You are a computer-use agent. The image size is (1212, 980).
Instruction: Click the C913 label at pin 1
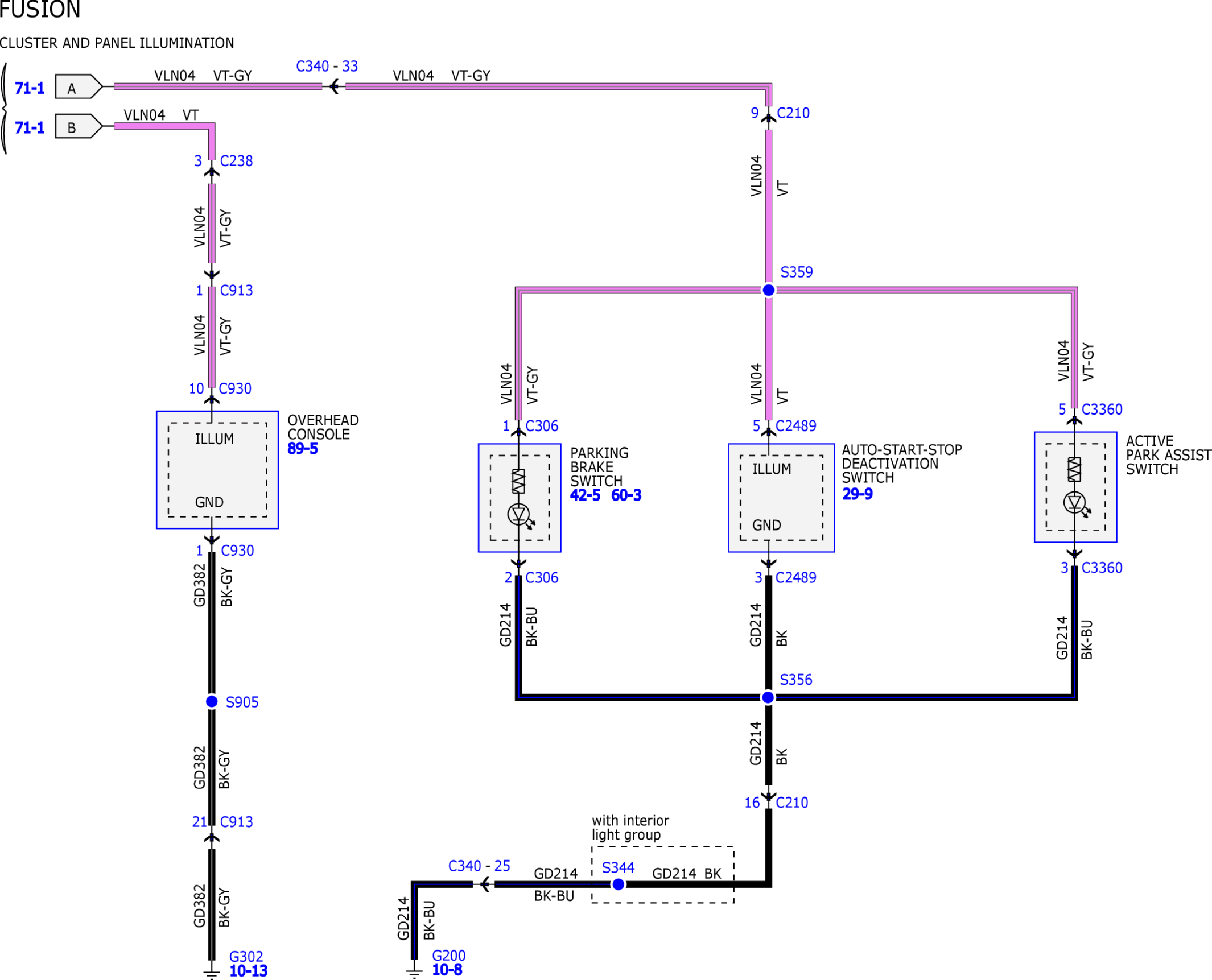tap(236, 291)
